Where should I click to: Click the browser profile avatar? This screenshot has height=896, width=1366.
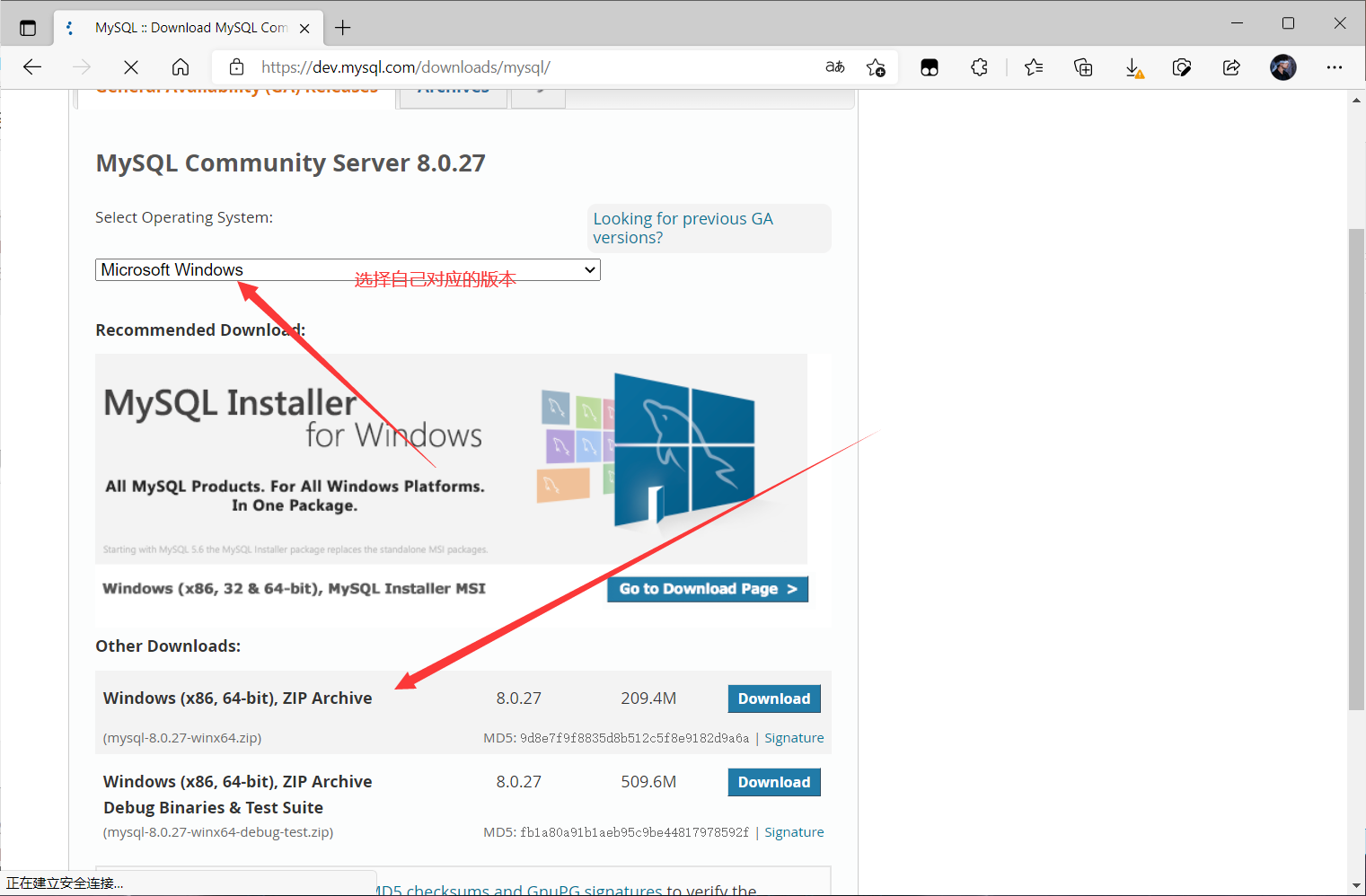tap(1283, 66)
